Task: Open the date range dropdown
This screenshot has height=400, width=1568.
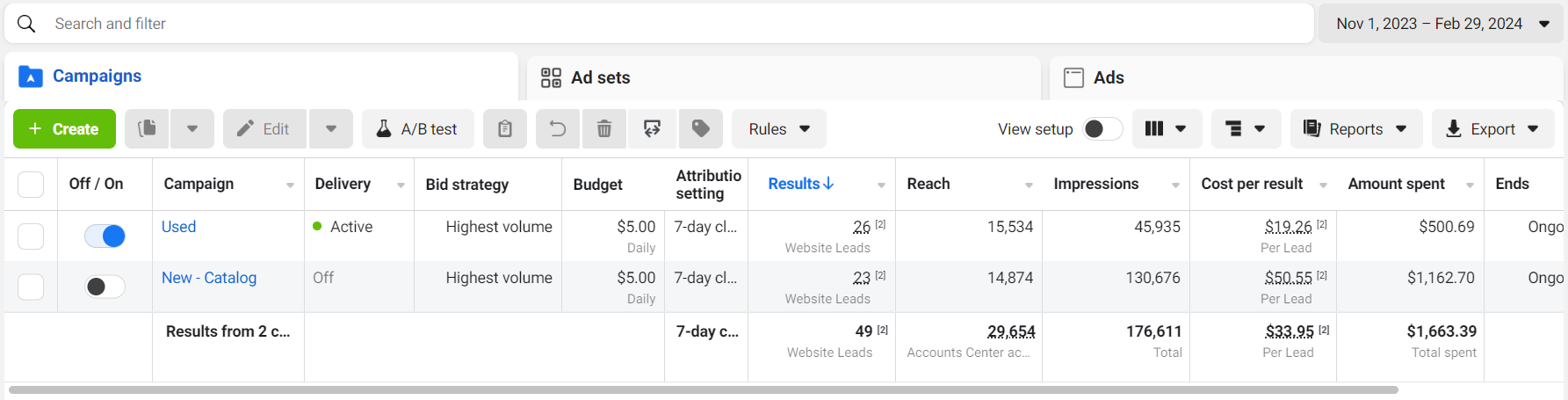Action: point(1441,24)
